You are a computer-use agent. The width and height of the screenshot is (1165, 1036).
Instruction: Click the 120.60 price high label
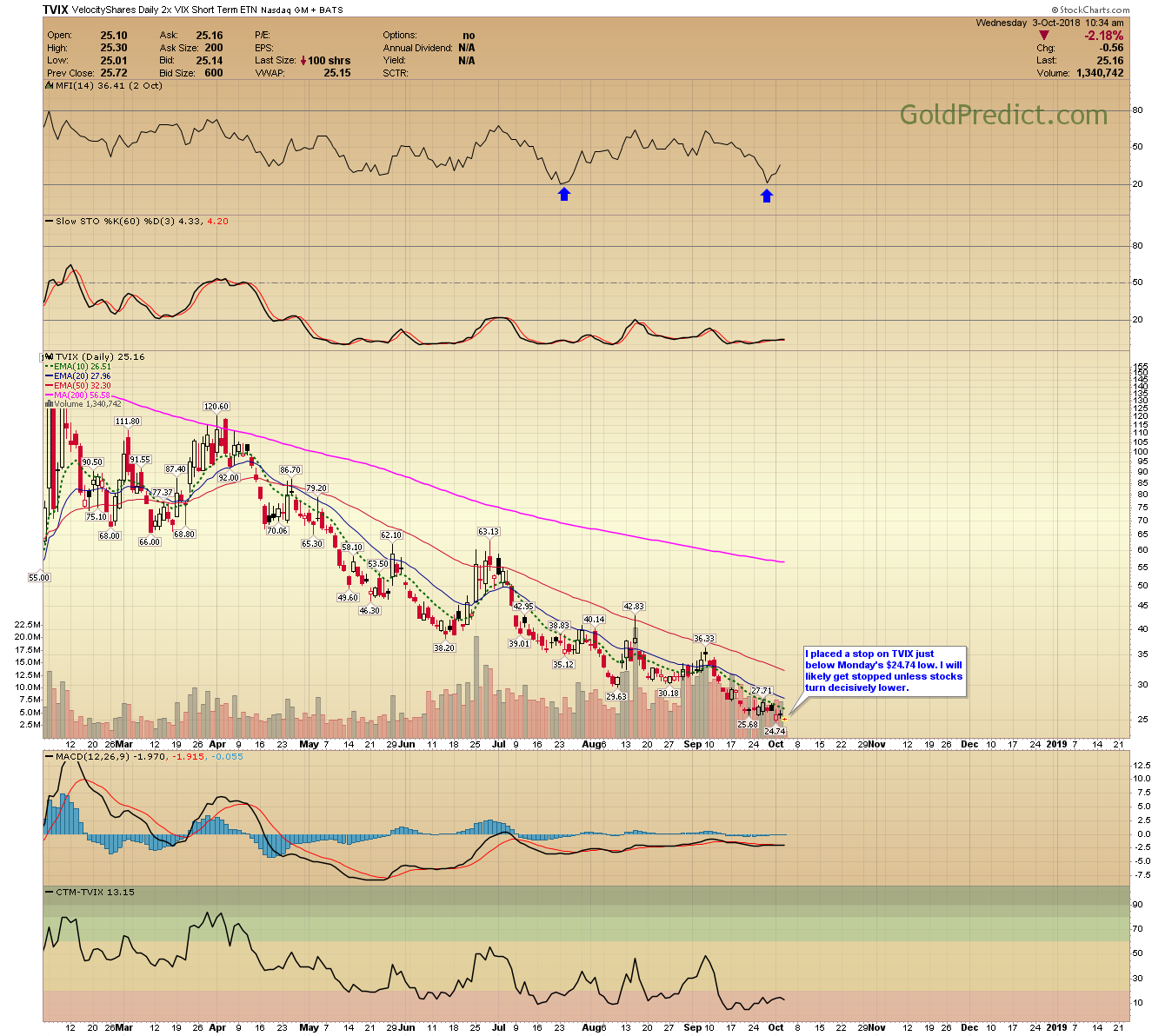pyautogui.click(x=216, y=407)
